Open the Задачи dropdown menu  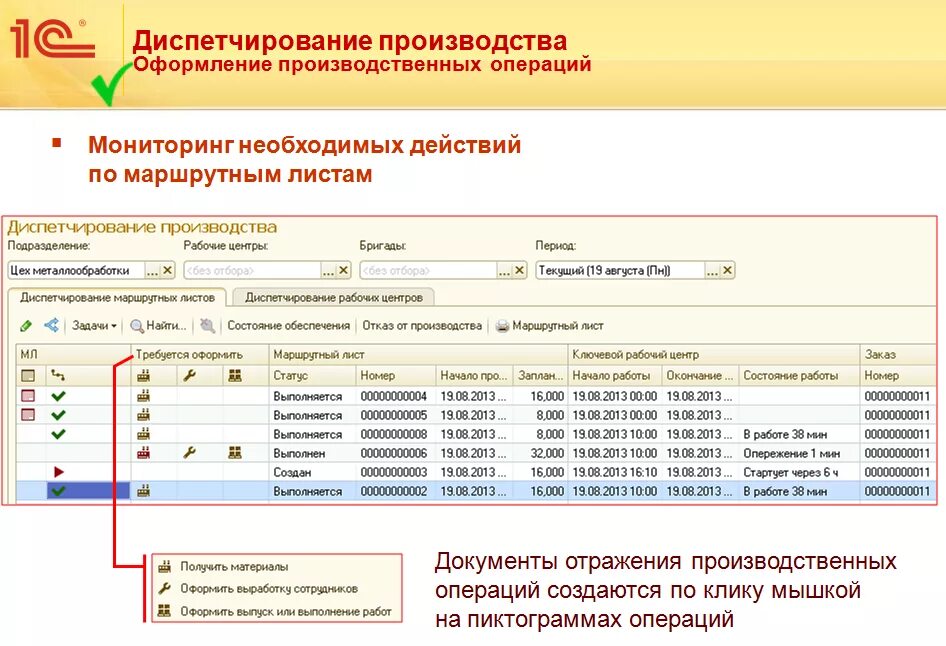pos(94,326)
